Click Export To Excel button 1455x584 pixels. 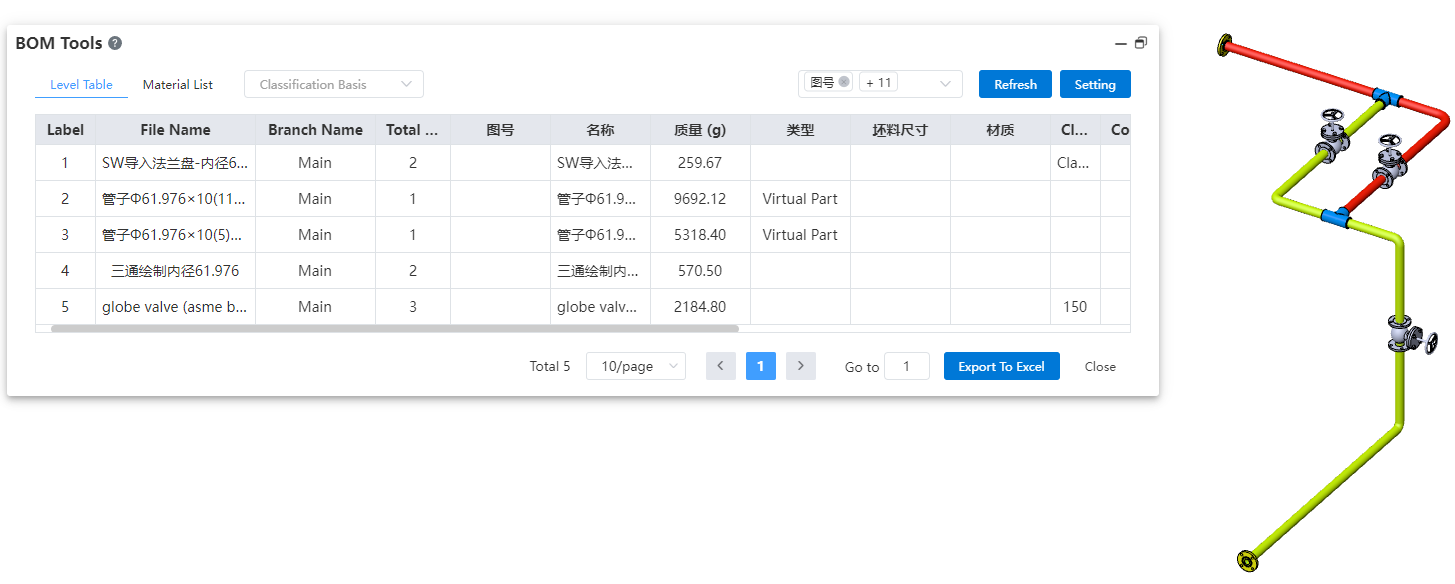tap(1001, 367)
